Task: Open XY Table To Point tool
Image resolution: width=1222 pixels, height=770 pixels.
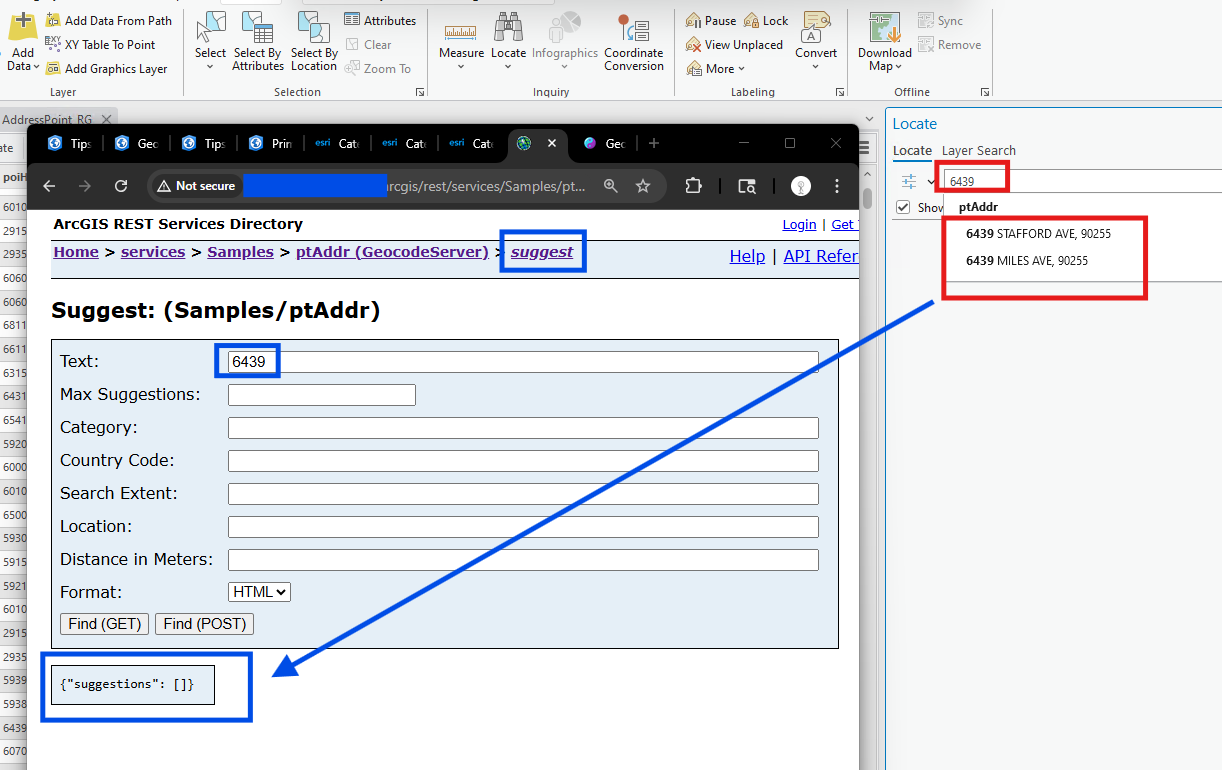Action: click(x=101, y=45)
